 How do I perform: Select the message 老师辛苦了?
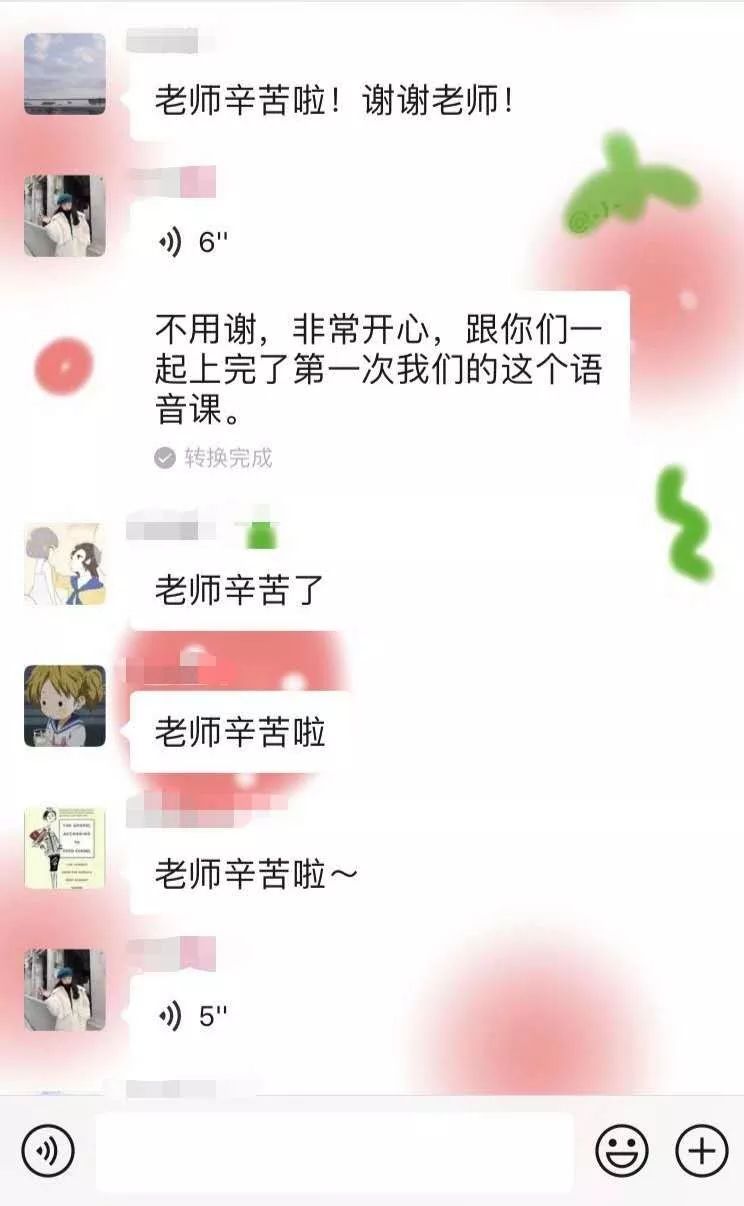(x=240, y=590)
